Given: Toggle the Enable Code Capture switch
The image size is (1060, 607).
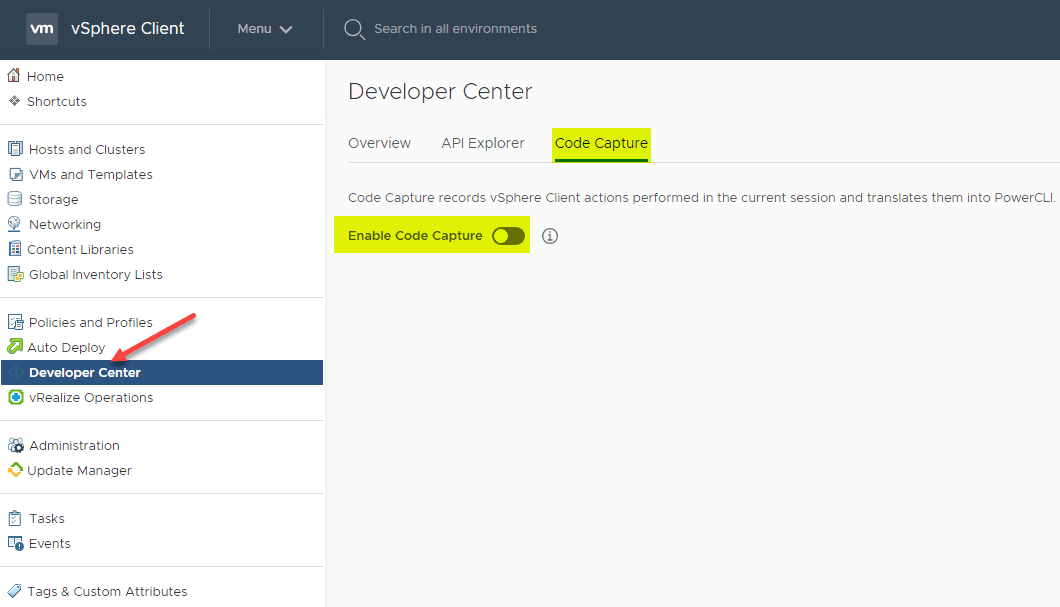Looking at the screenshot, I should 508,236.
